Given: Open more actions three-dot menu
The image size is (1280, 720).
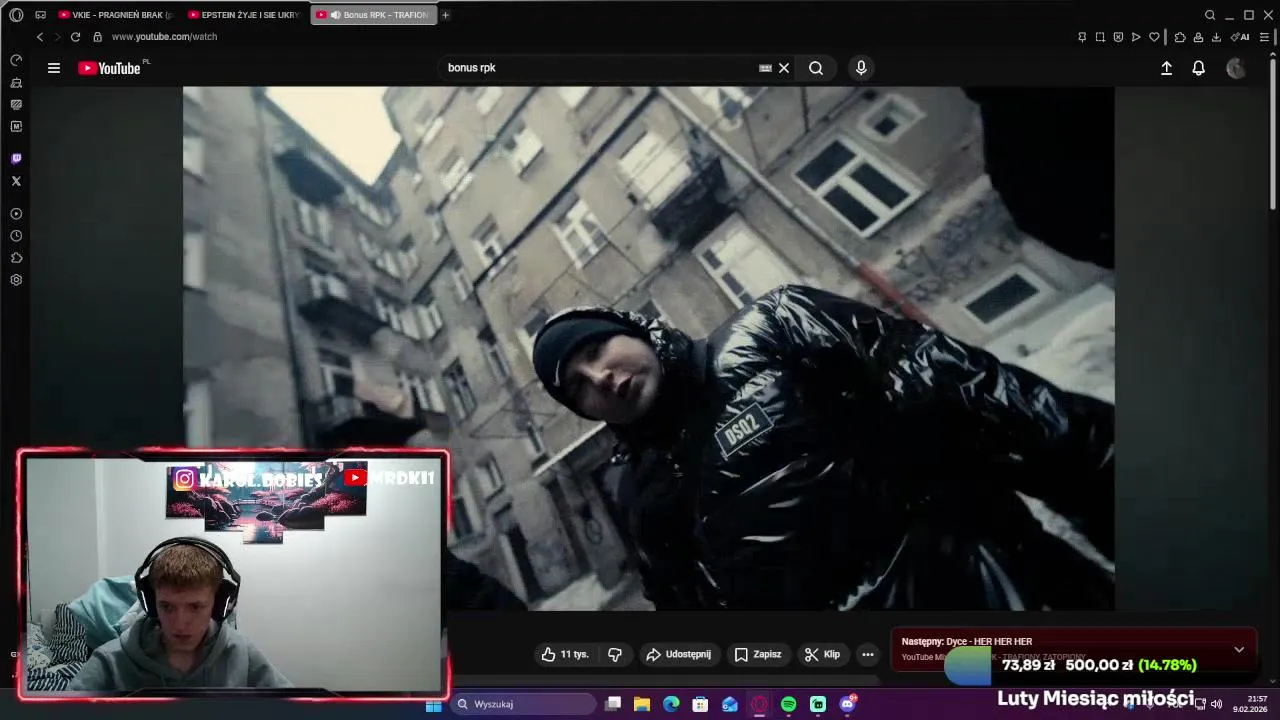Looking at the screenshot, I should [868, 654].
